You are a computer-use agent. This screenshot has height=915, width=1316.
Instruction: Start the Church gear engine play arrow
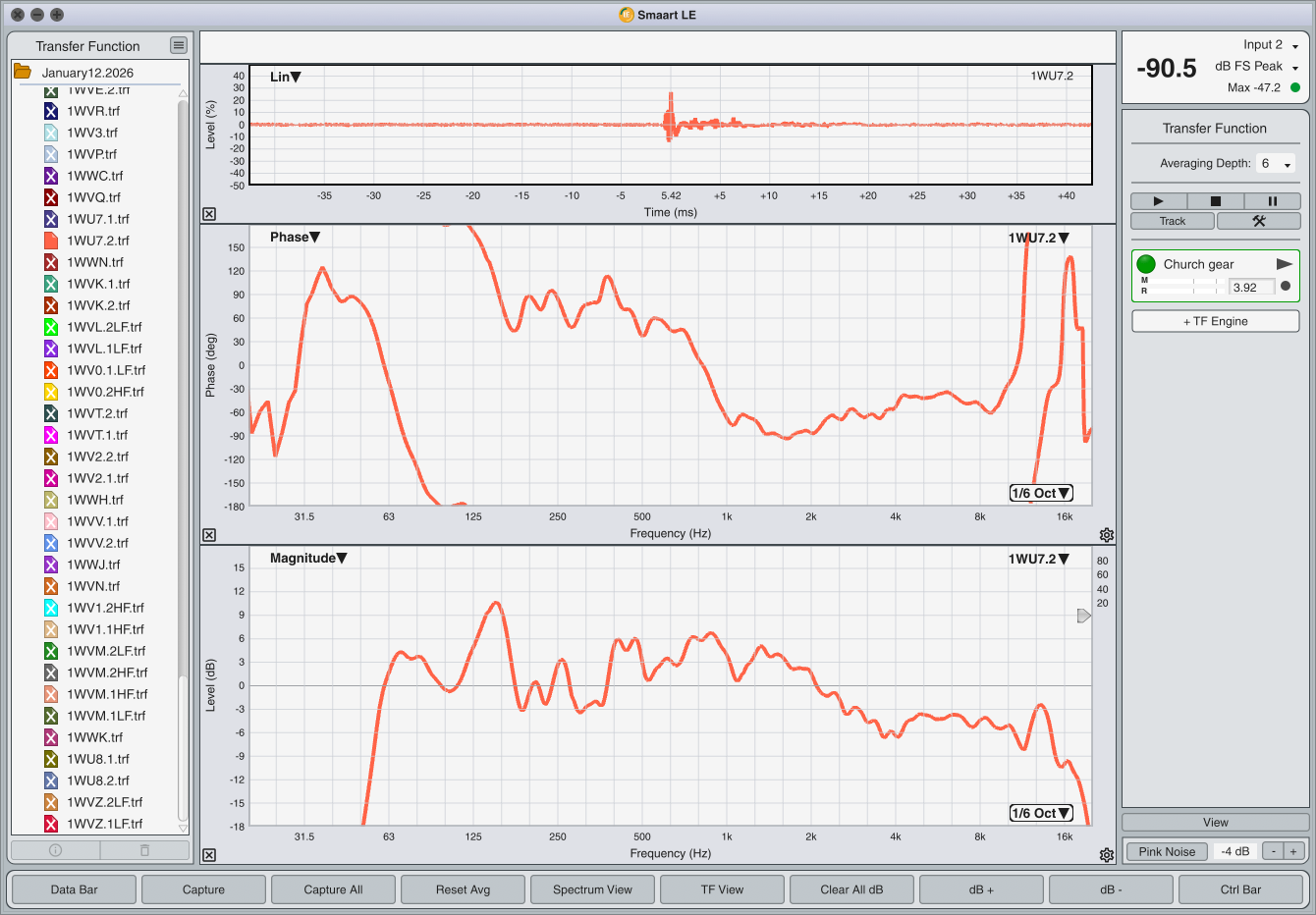[1284, 264]
